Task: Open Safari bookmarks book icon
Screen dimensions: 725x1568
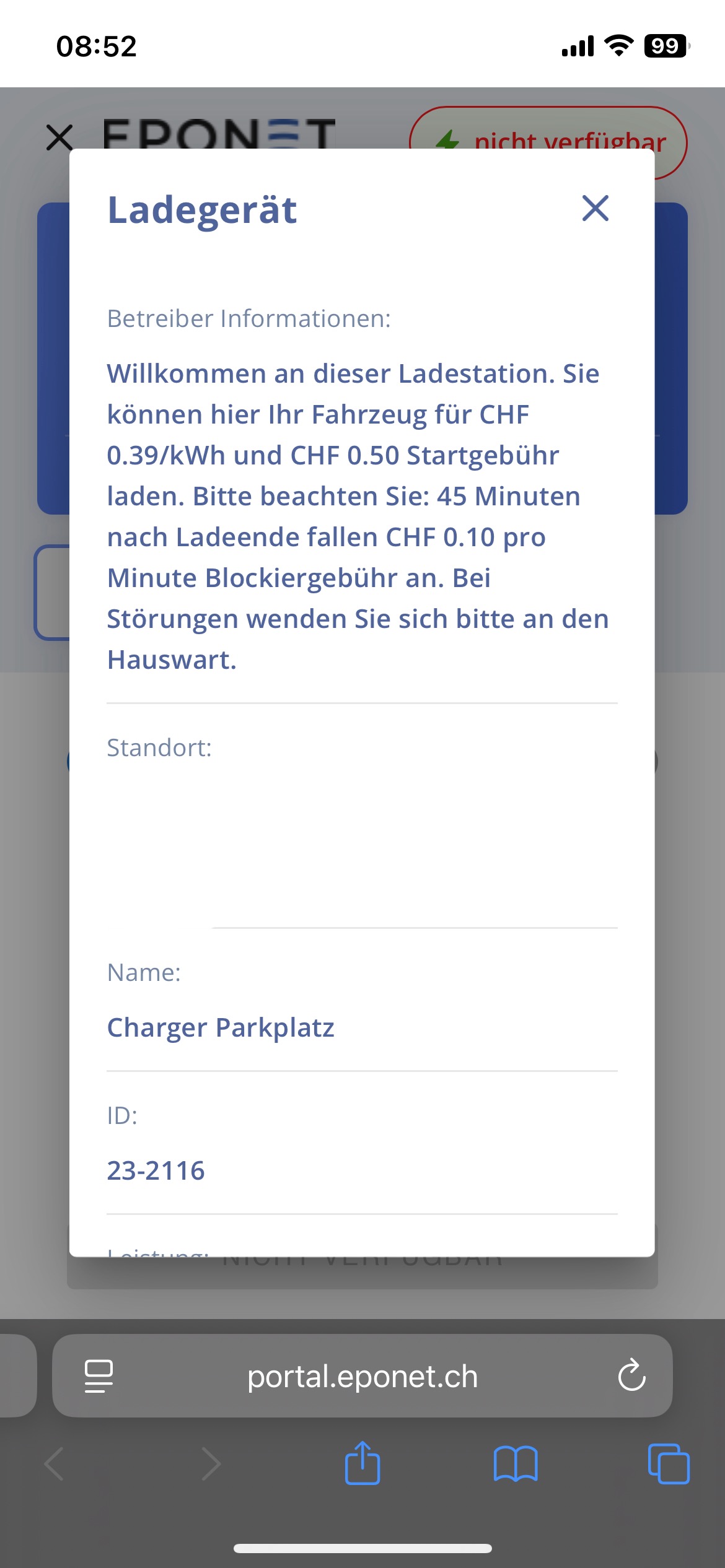Action: [x=516, y=1464]
